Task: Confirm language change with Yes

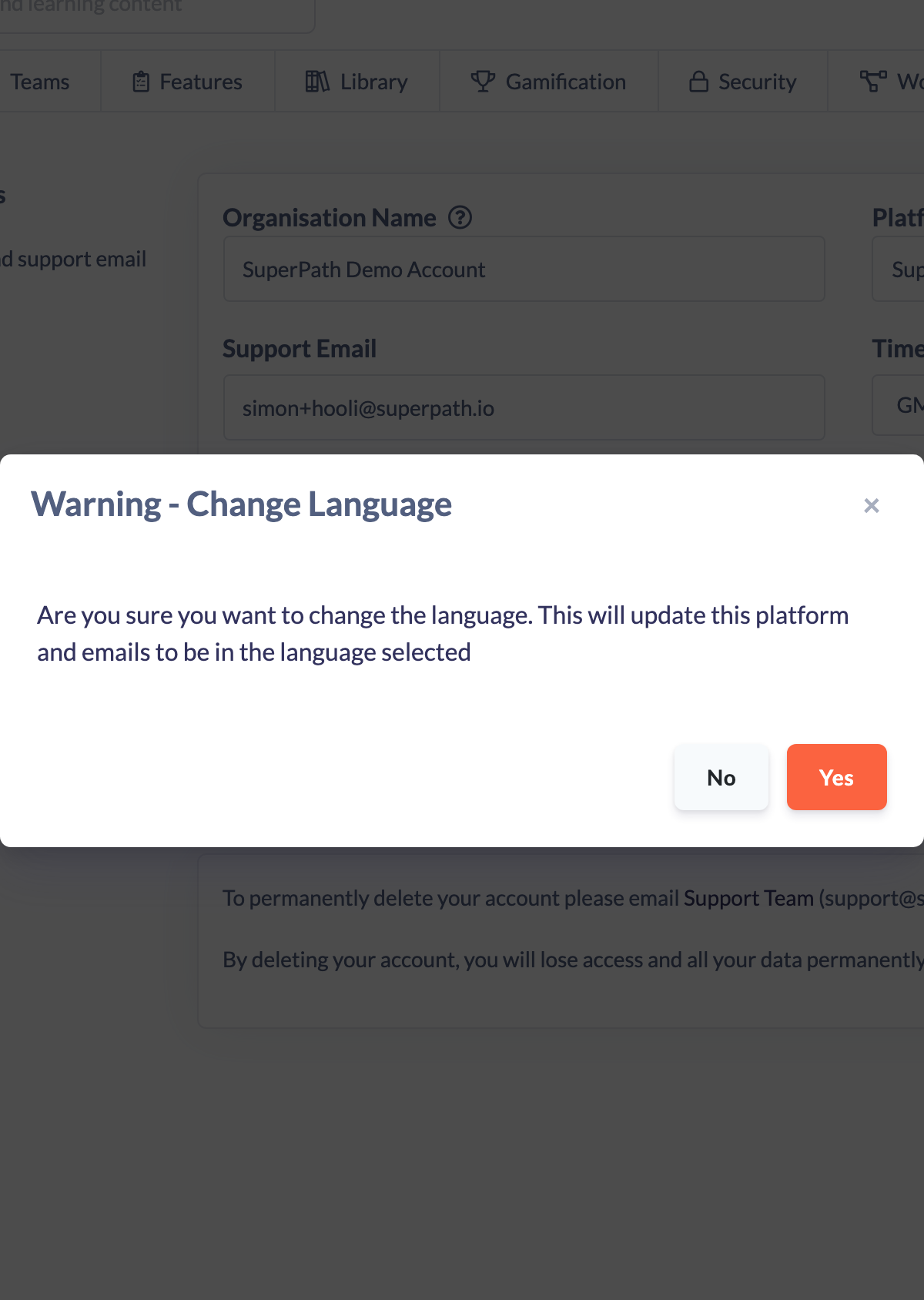Action: tap(837, 777)
